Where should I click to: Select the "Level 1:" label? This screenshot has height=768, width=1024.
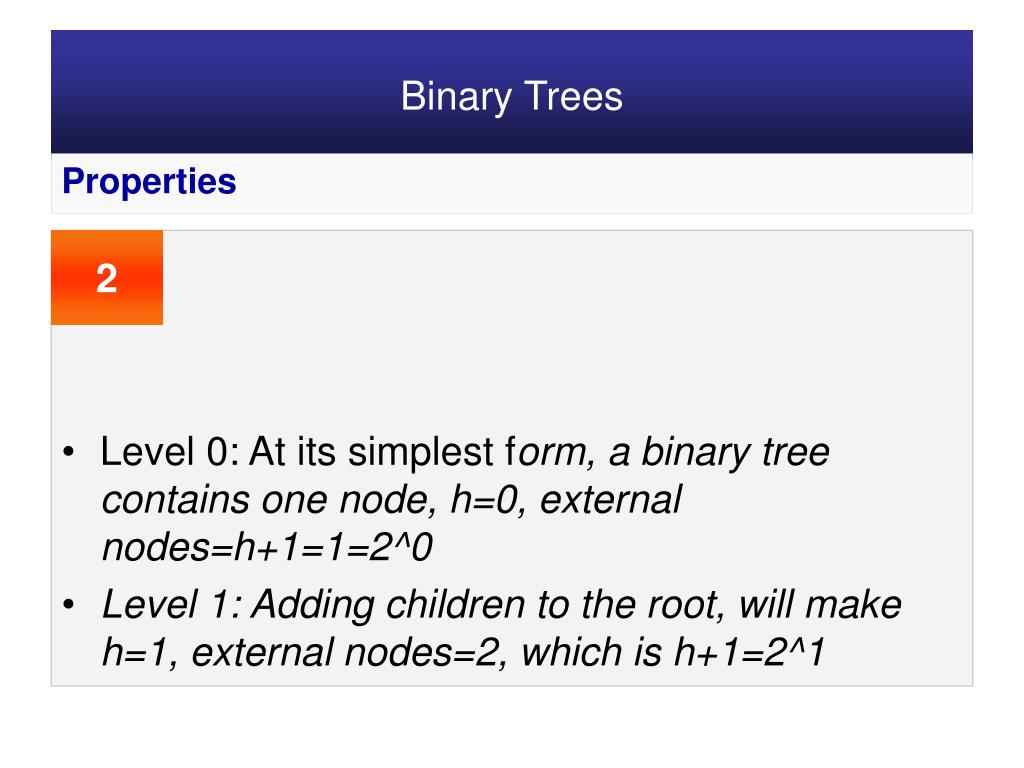click(172, 604)
